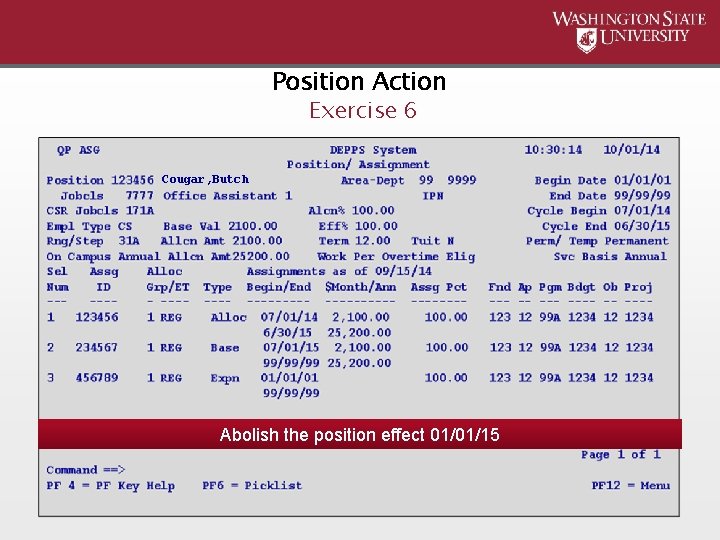Click the End Date 99/99/99 header value

(x=642, y=196)
